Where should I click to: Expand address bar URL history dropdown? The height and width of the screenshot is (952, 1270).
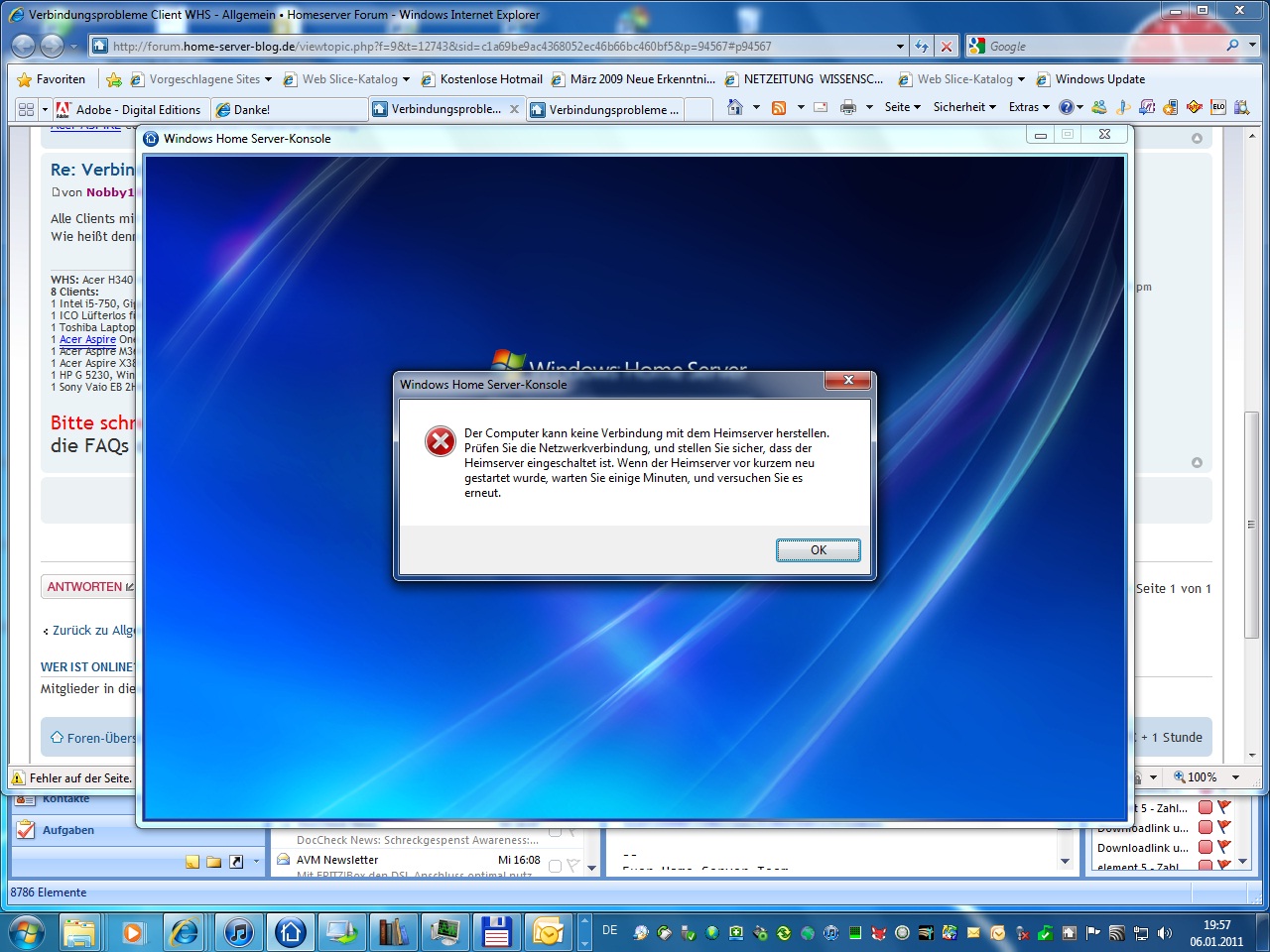click(x=900, y=46)
